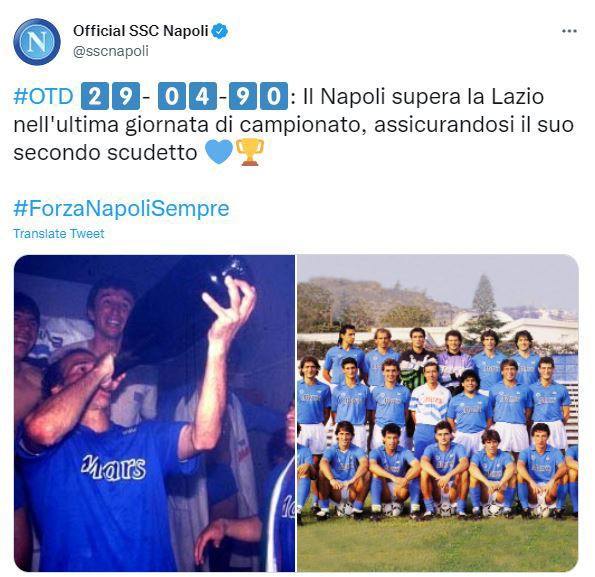
Task: Click the keycap 0 emoji in month 04
Action: [172, 96]
